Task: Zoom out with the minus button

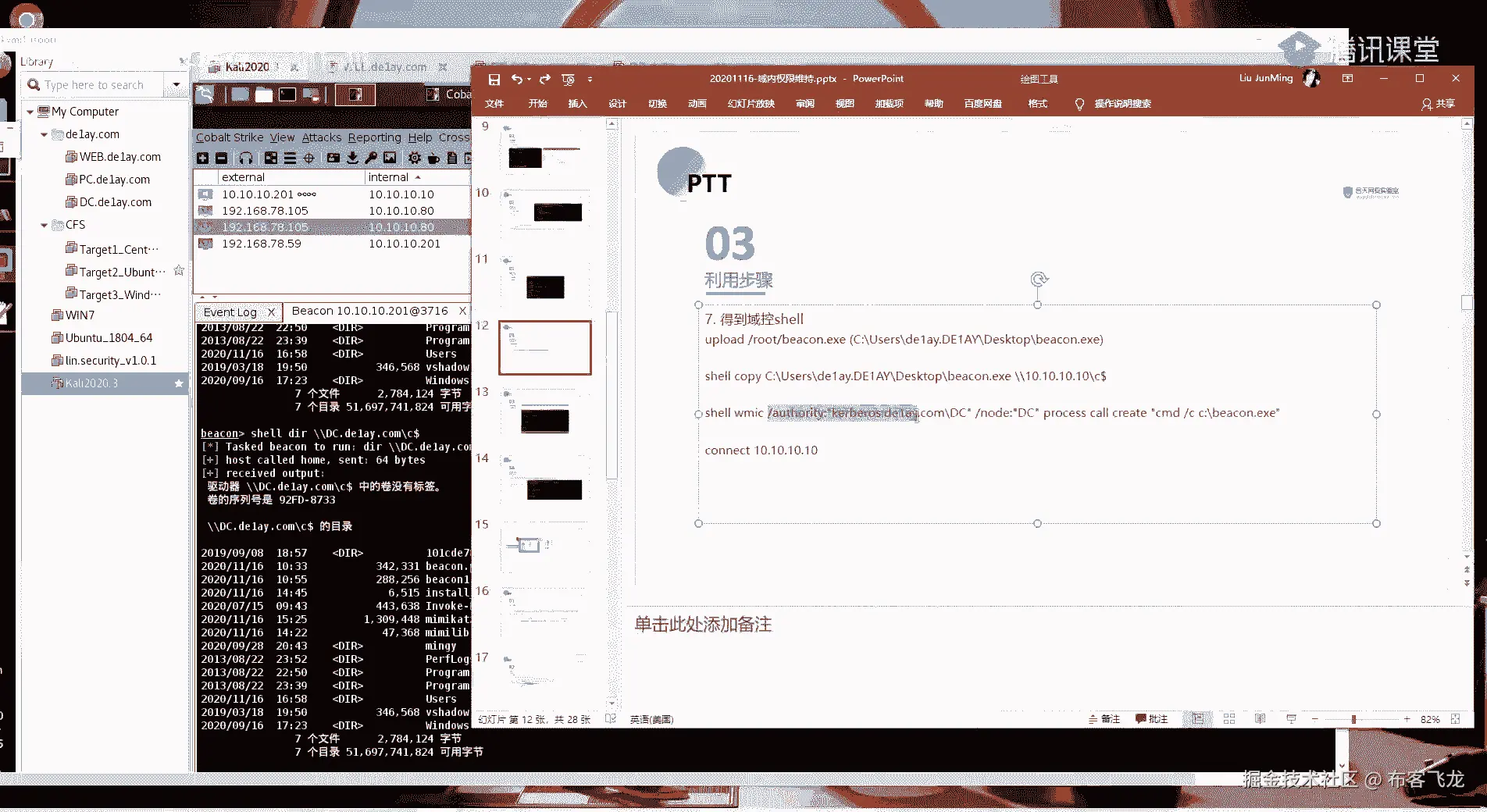Action: pyautogui.click(x=1315, y=719)
